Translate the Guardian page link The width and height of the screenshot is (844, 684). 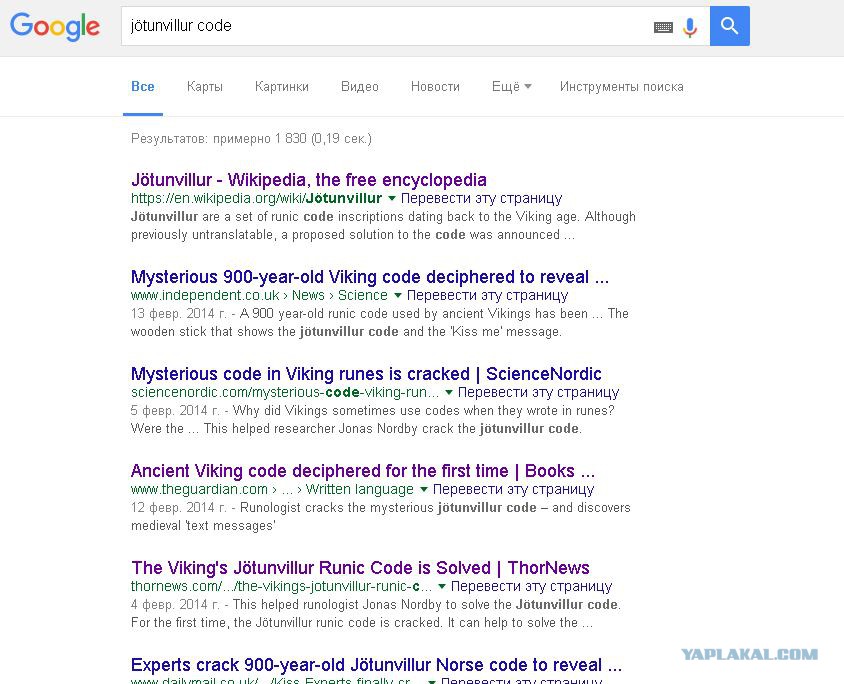pyautogui.click(x=513, y=489)
